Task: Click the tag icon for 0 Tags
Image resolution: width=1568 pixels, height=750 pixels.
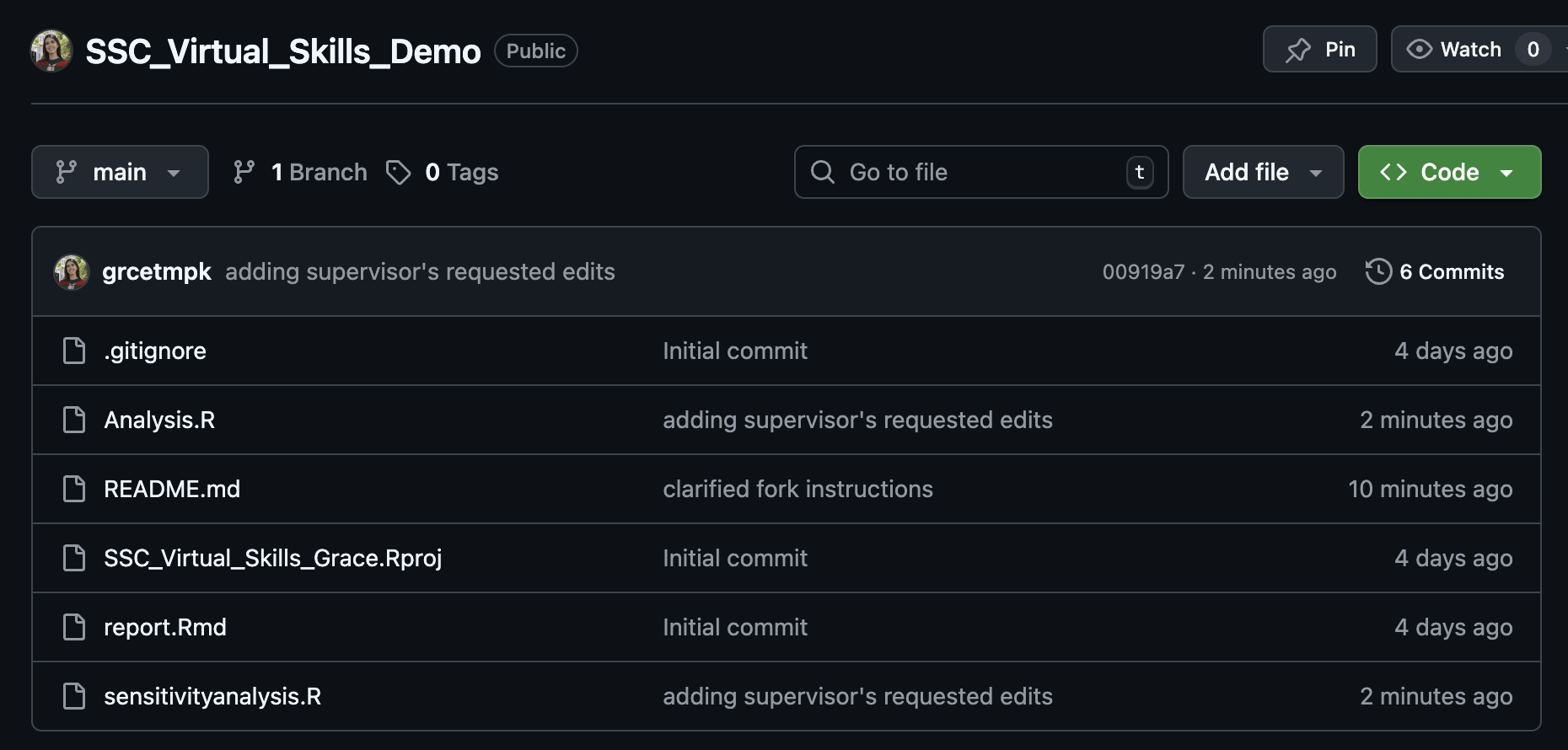Action: (x=398, y=172)
